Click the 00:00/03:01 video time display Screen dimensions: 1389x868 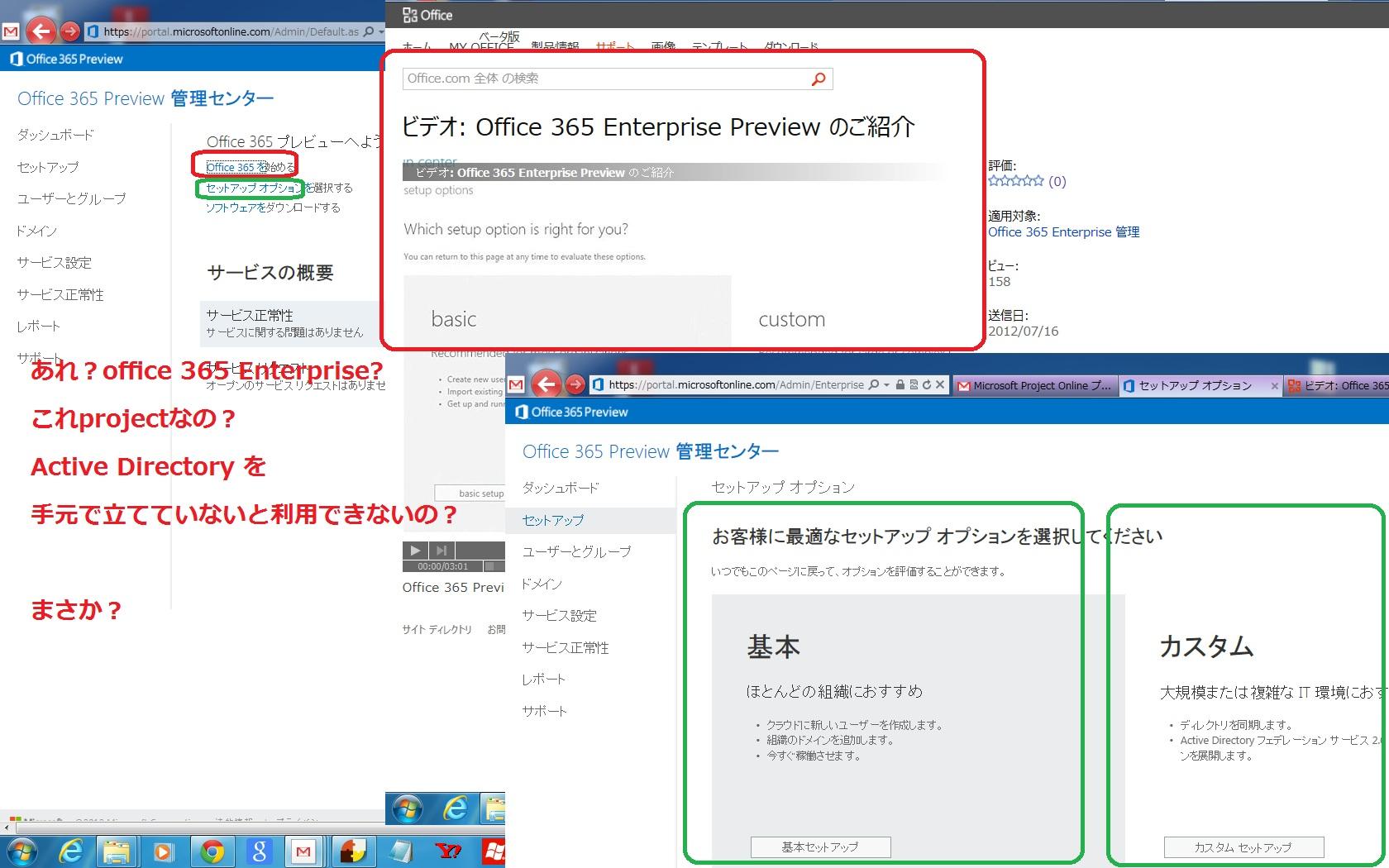tap(442, 566)
